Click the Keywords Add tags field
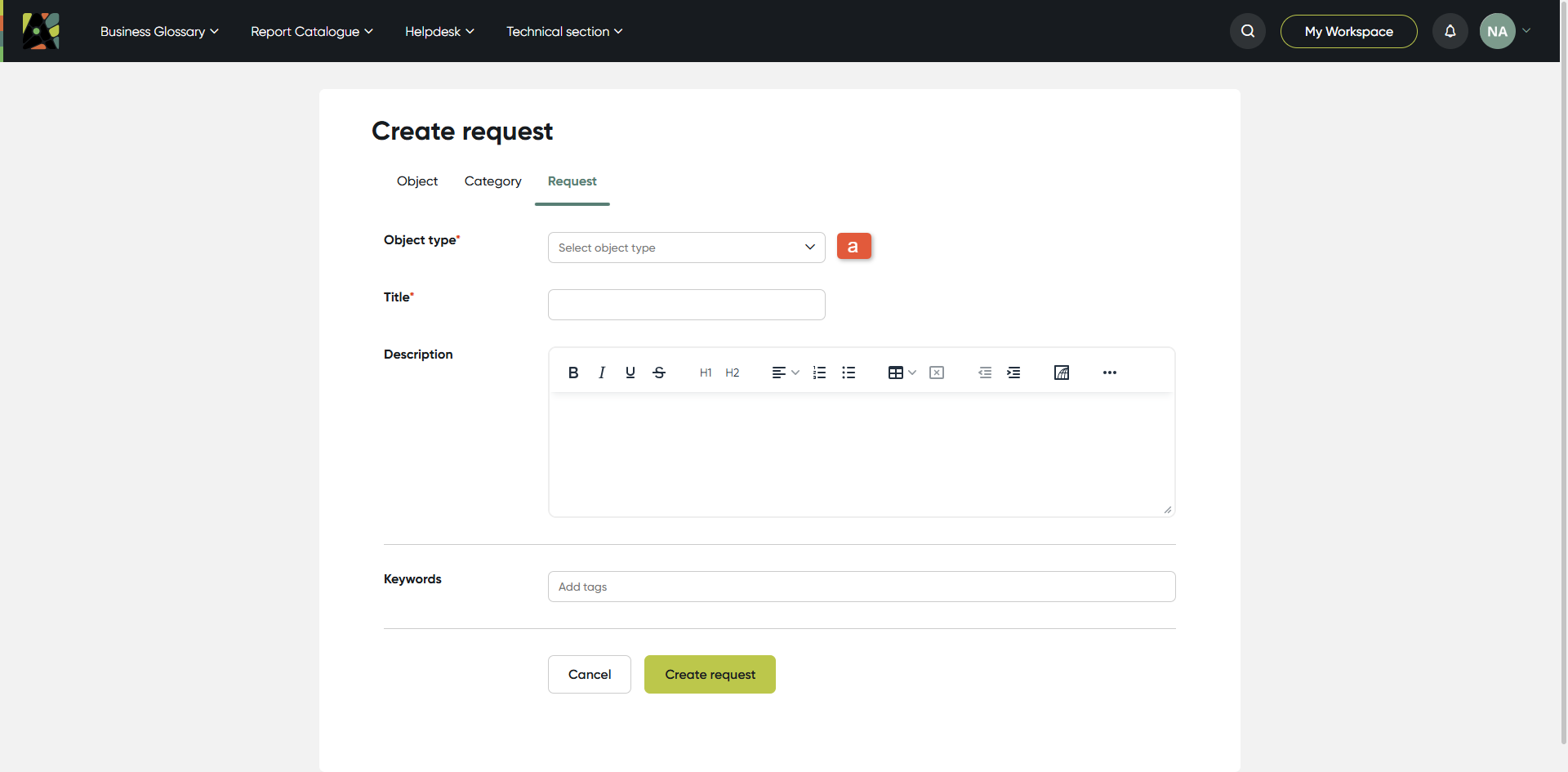1568x772 pixels. [862, 587]
